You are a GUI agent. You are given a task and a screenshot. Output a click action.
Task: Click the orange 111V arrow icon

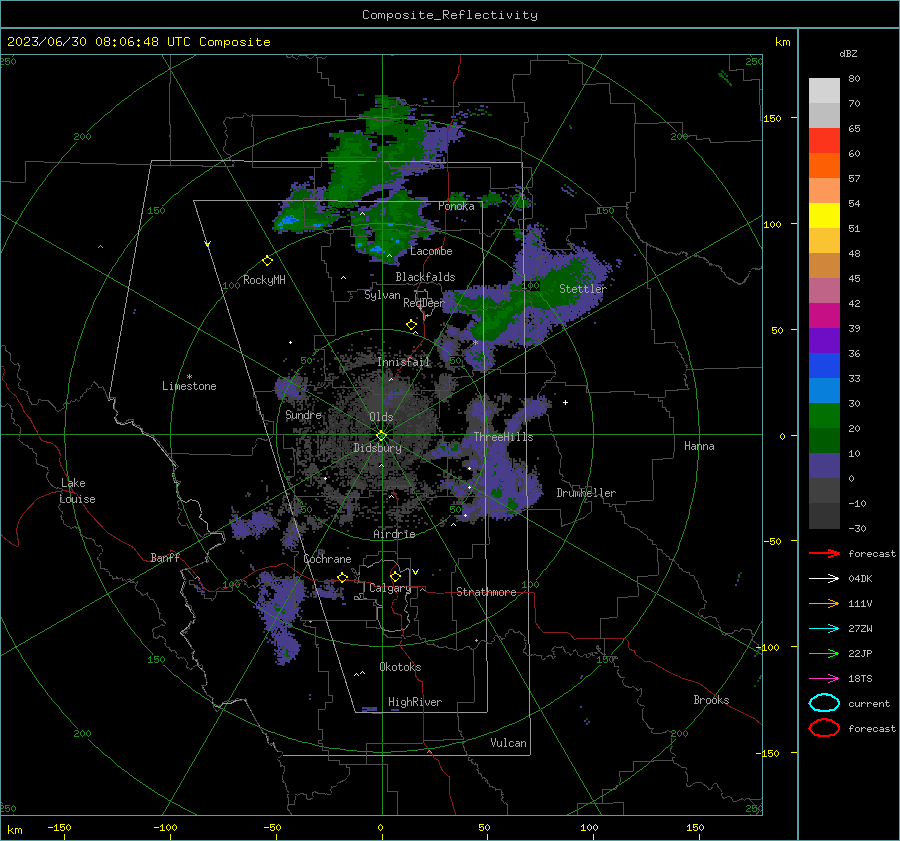[x=824, y=603]
